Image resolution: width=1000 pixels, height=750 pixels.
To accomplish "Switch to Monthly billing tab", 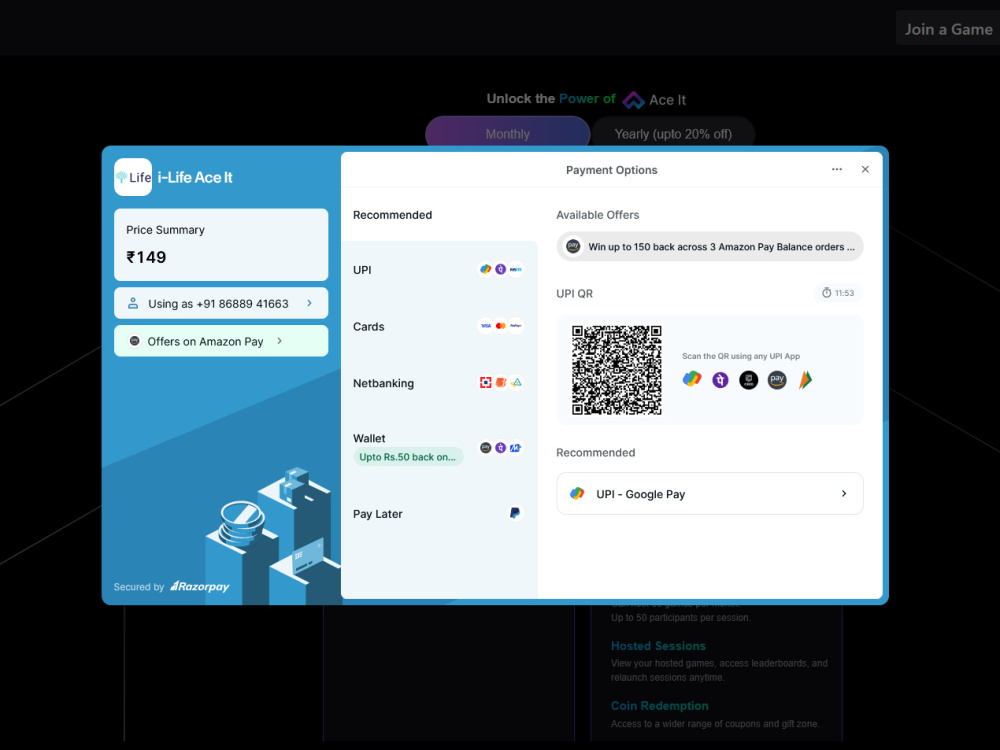I will 508,134.
